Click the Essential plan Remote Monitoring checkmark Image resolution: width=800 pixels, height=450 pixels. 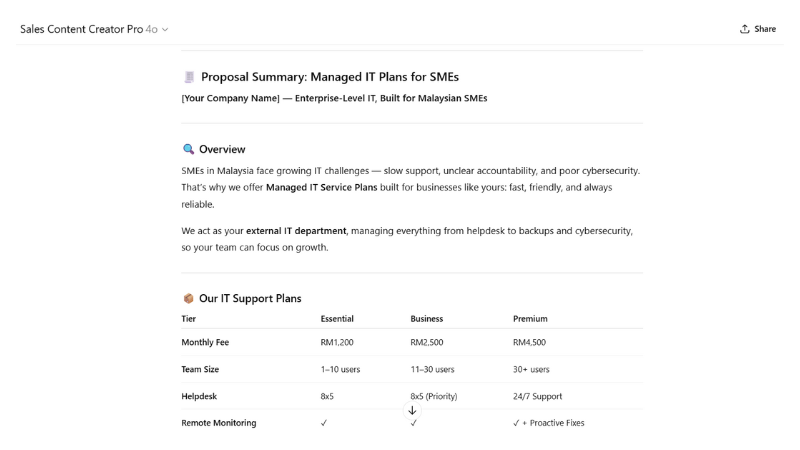tap(324, 423)
